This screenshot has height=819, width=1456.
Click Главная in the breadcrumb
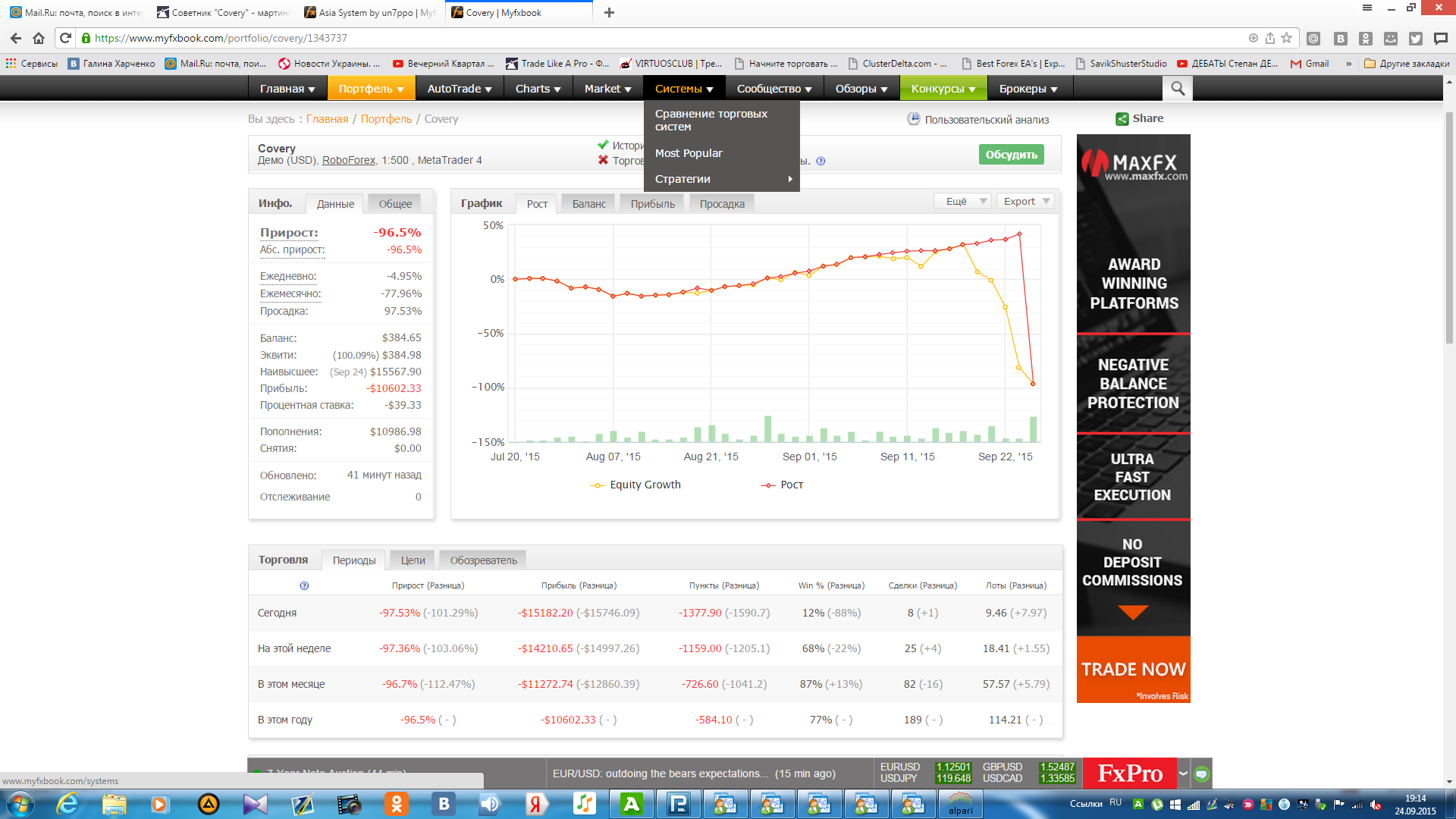pos(327,119)
